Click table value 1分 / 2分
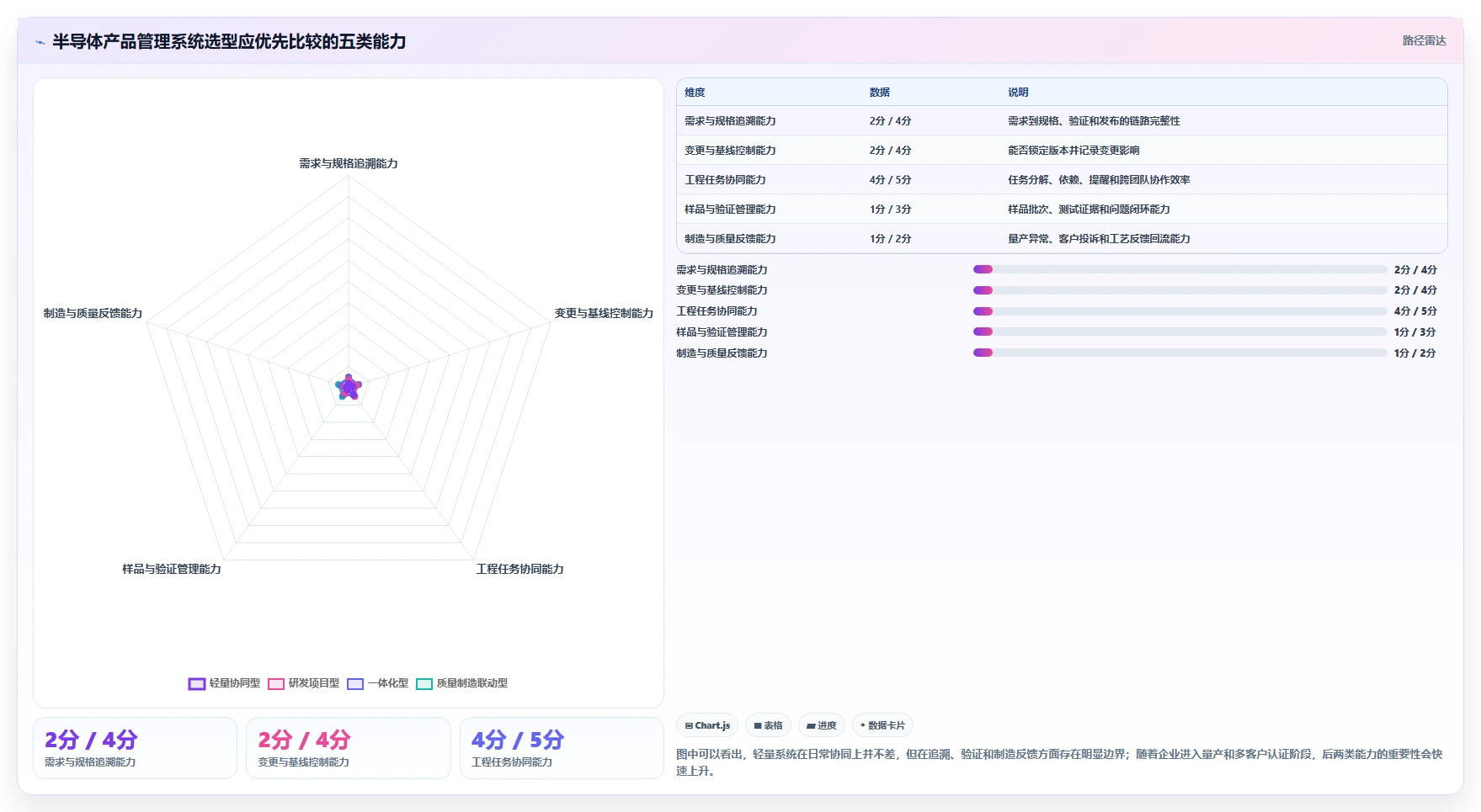 pyautogui.click(x=890, y=239)
